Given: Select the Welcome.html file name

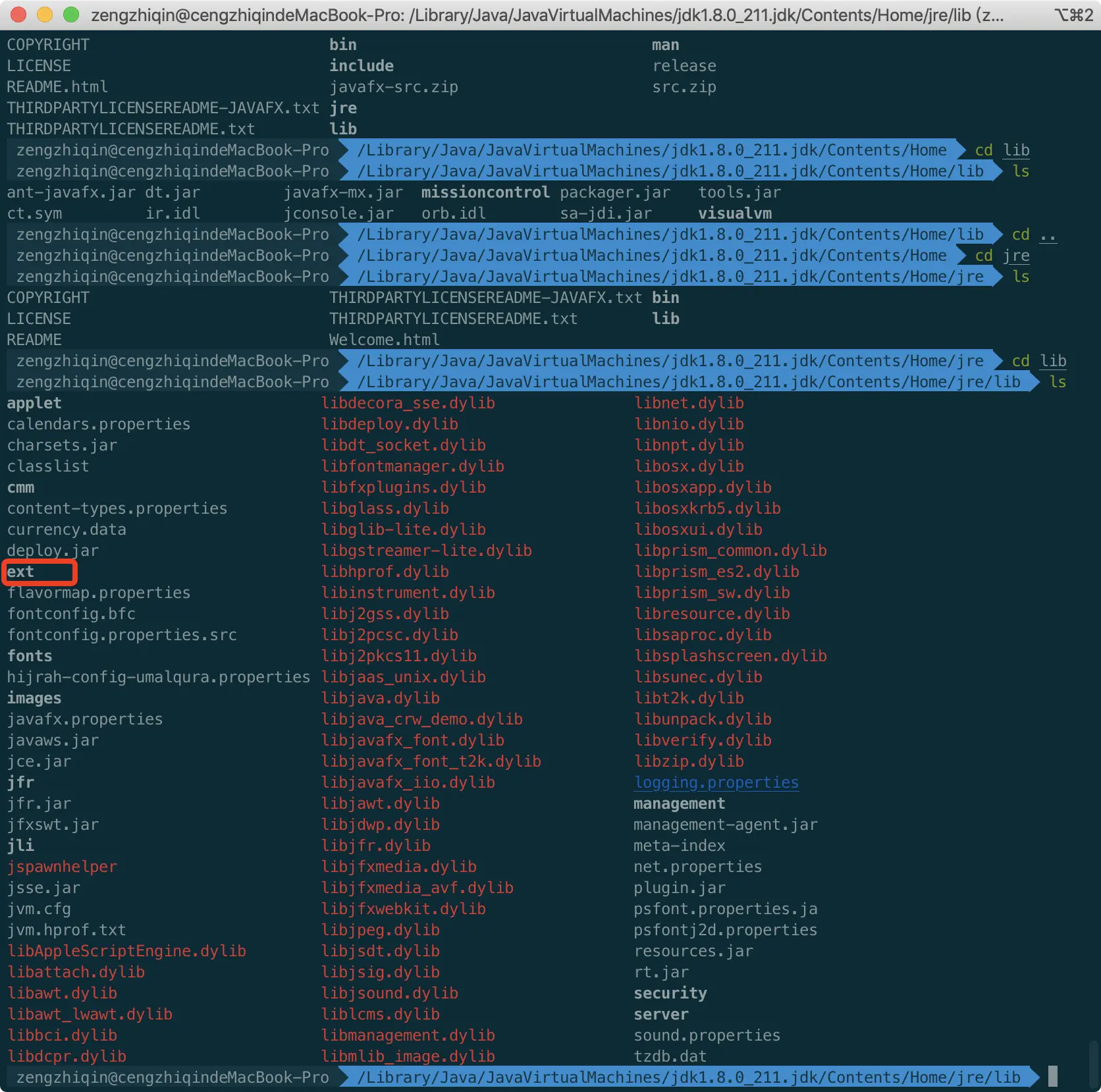Looking at the screenshot, I should click(385, 339).
